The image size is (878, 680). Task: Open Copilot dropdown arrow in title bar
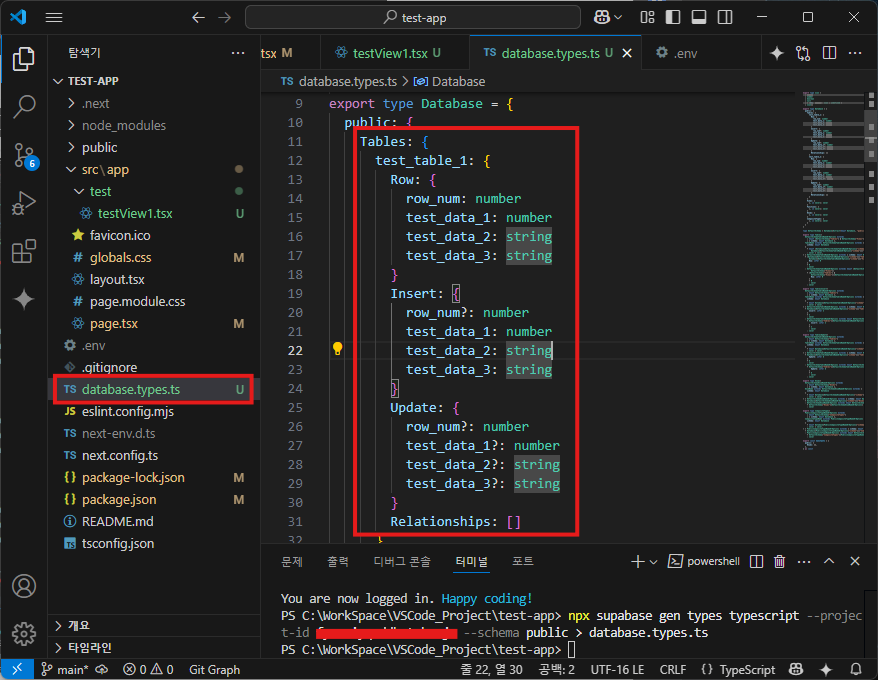pos(618,17)
